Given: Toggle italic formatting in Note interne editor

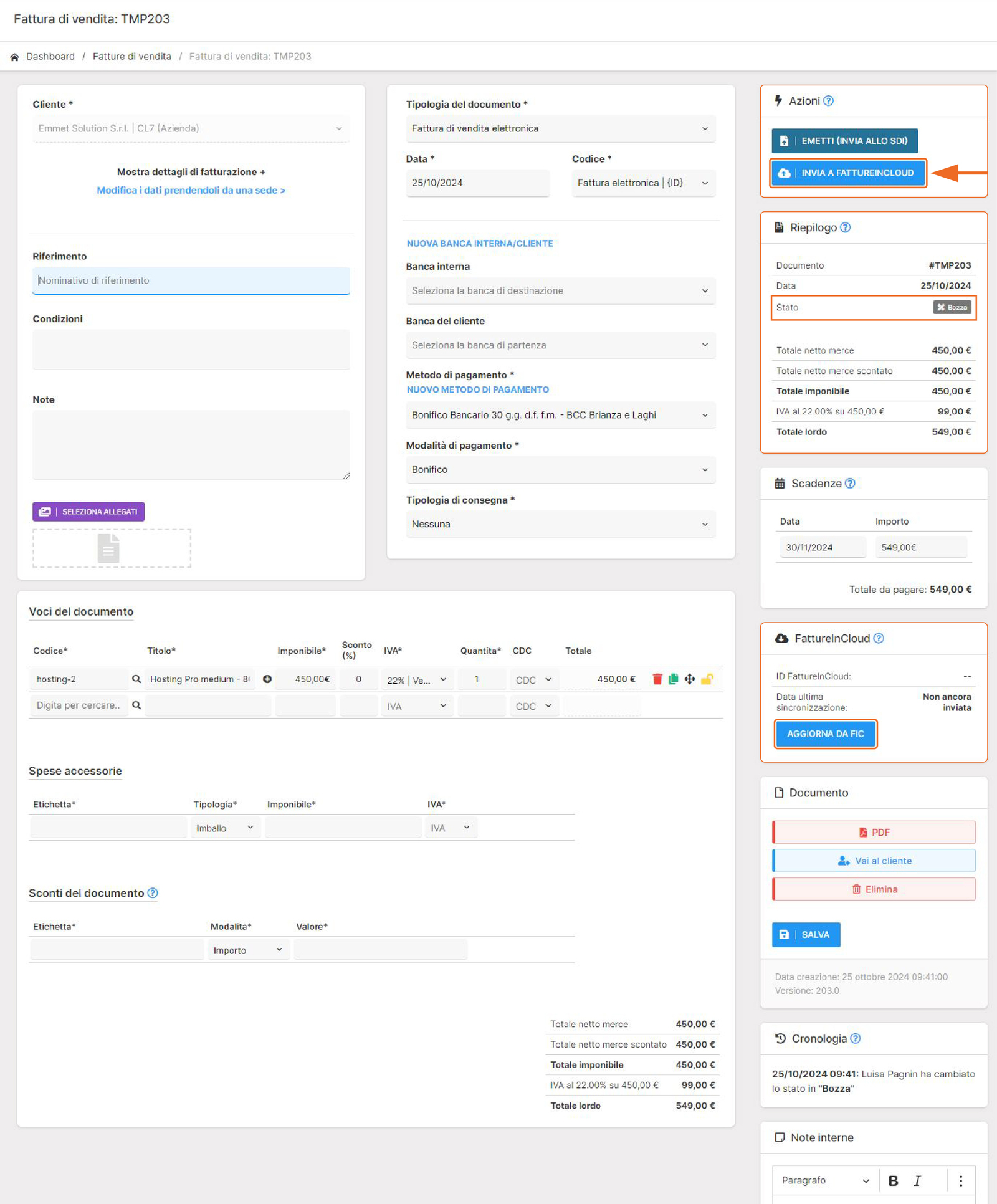Looking at the screenshot, I should click(917, 1180).
